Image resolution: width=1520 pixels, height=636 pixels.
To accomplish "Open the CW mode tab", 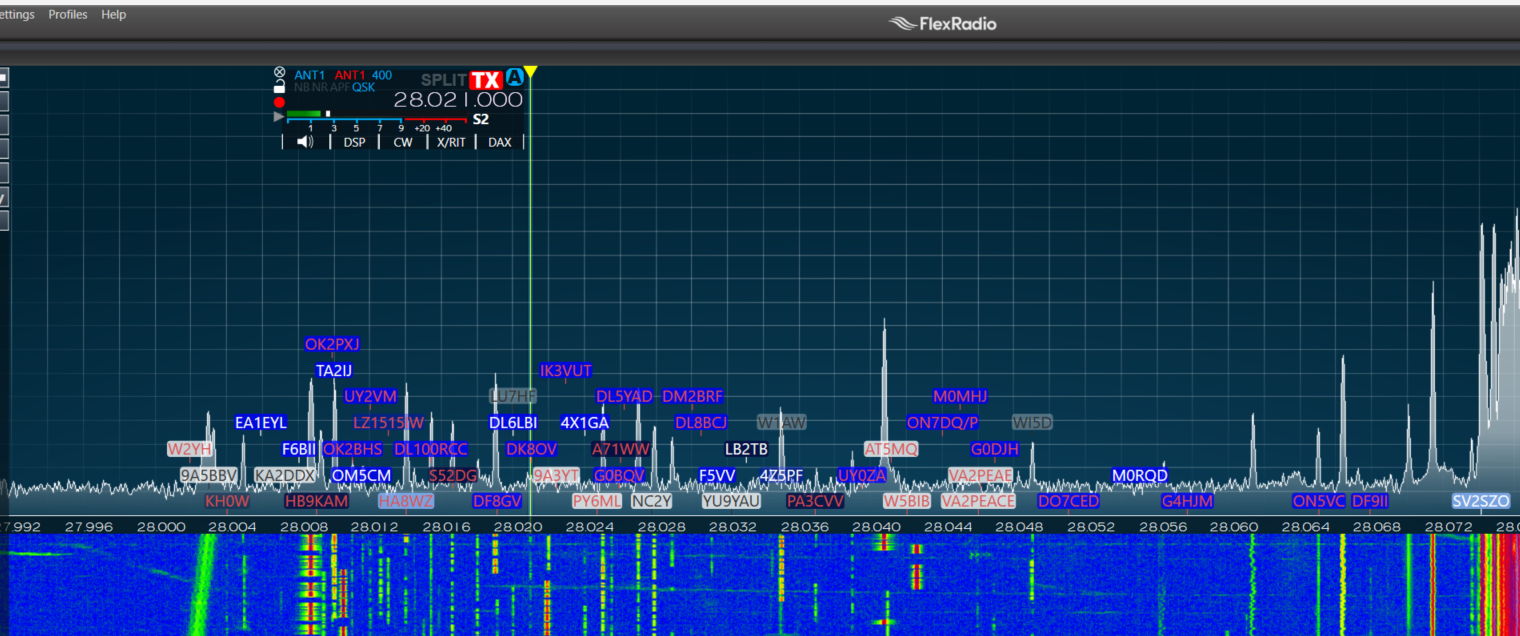I will [402, 142].
